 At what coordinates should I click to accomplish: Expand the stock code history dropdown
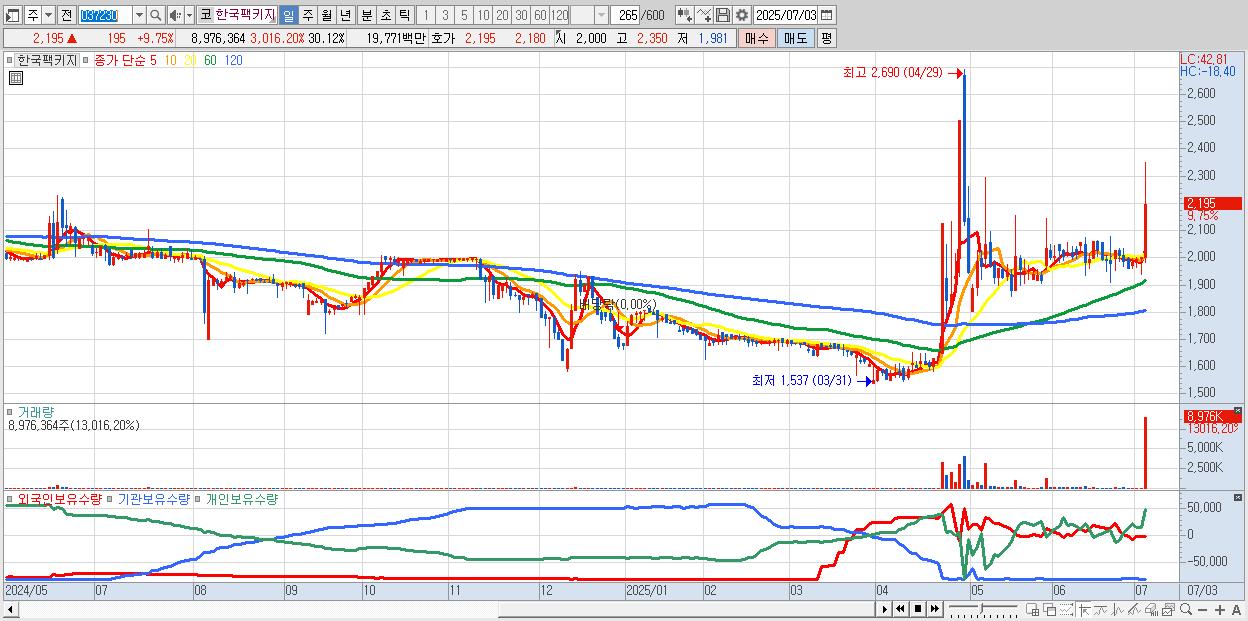(x=139, y=15)
